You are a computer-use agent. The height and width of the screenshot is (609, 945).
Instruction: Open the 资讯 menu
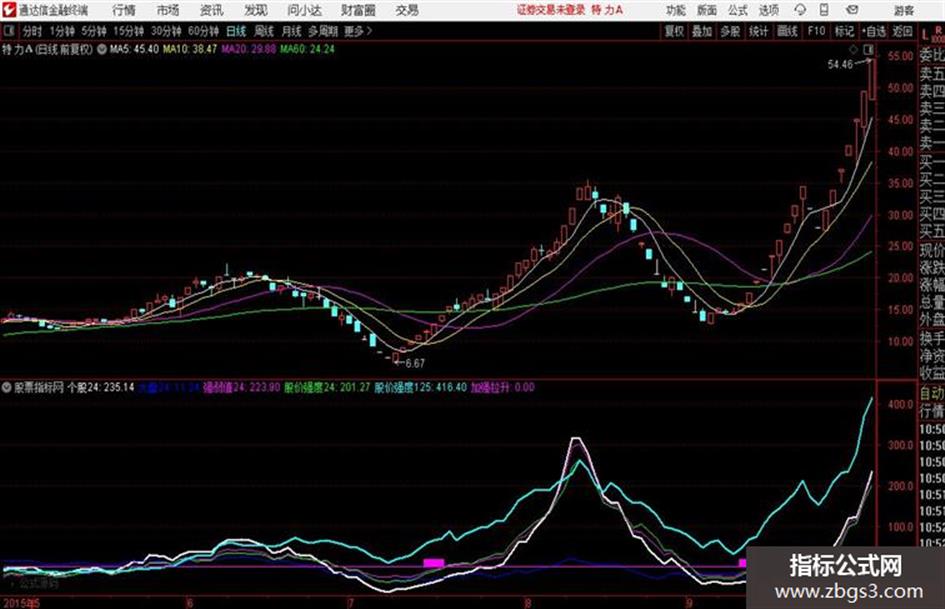pos(212,10)
